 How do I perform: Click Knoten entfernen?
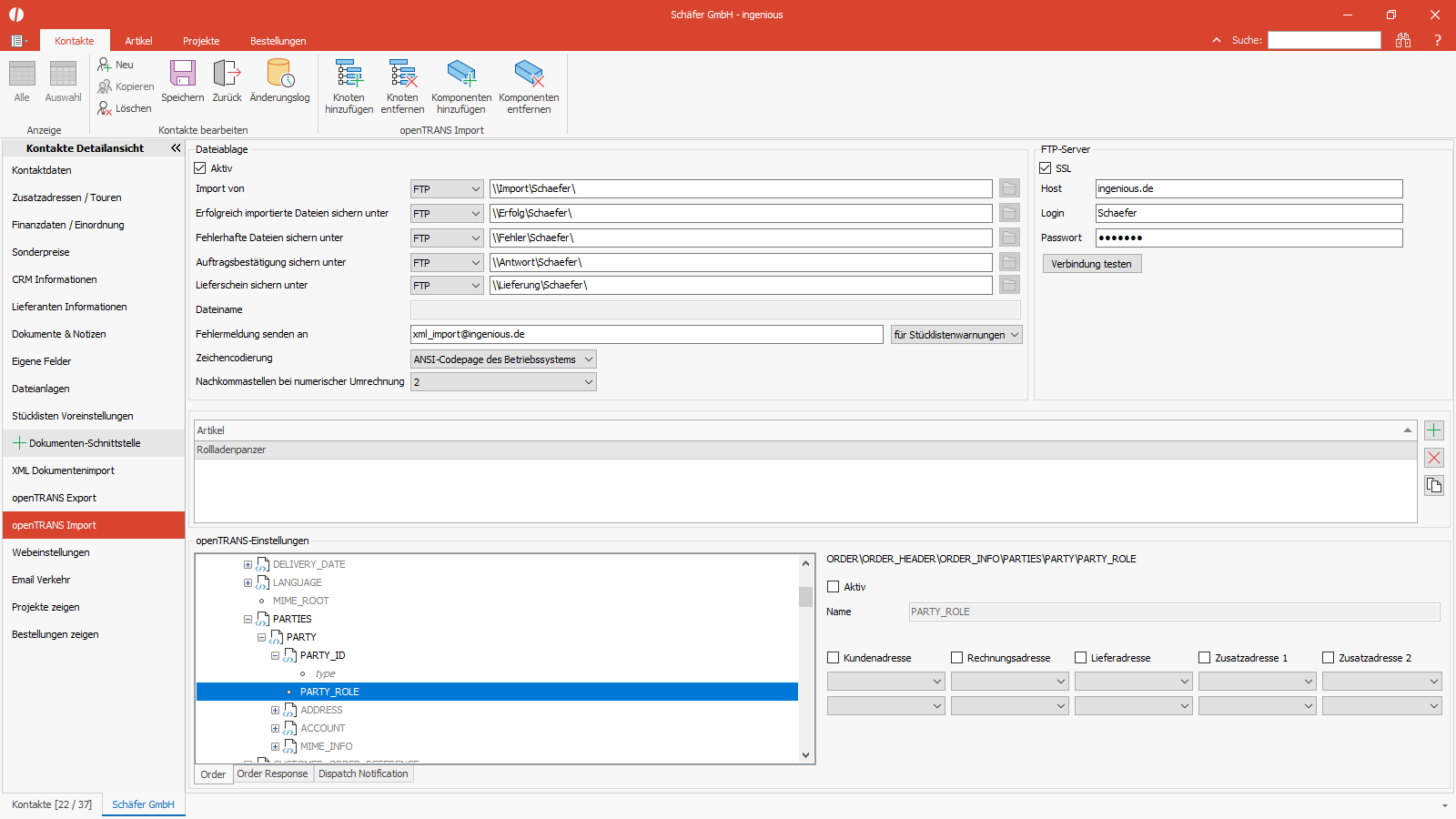click(402, 86)
